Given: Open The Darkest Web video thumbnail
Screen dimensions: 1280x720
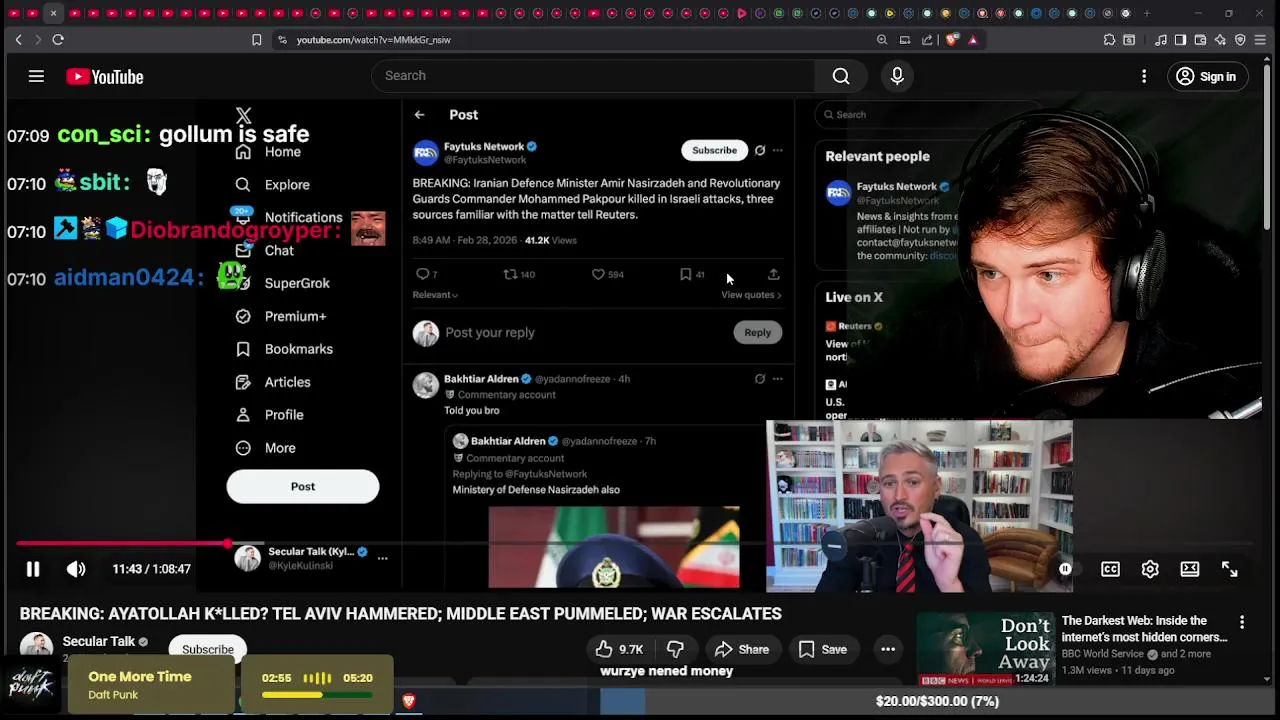Looking at the screenshot, I should (x=986, y=648).
